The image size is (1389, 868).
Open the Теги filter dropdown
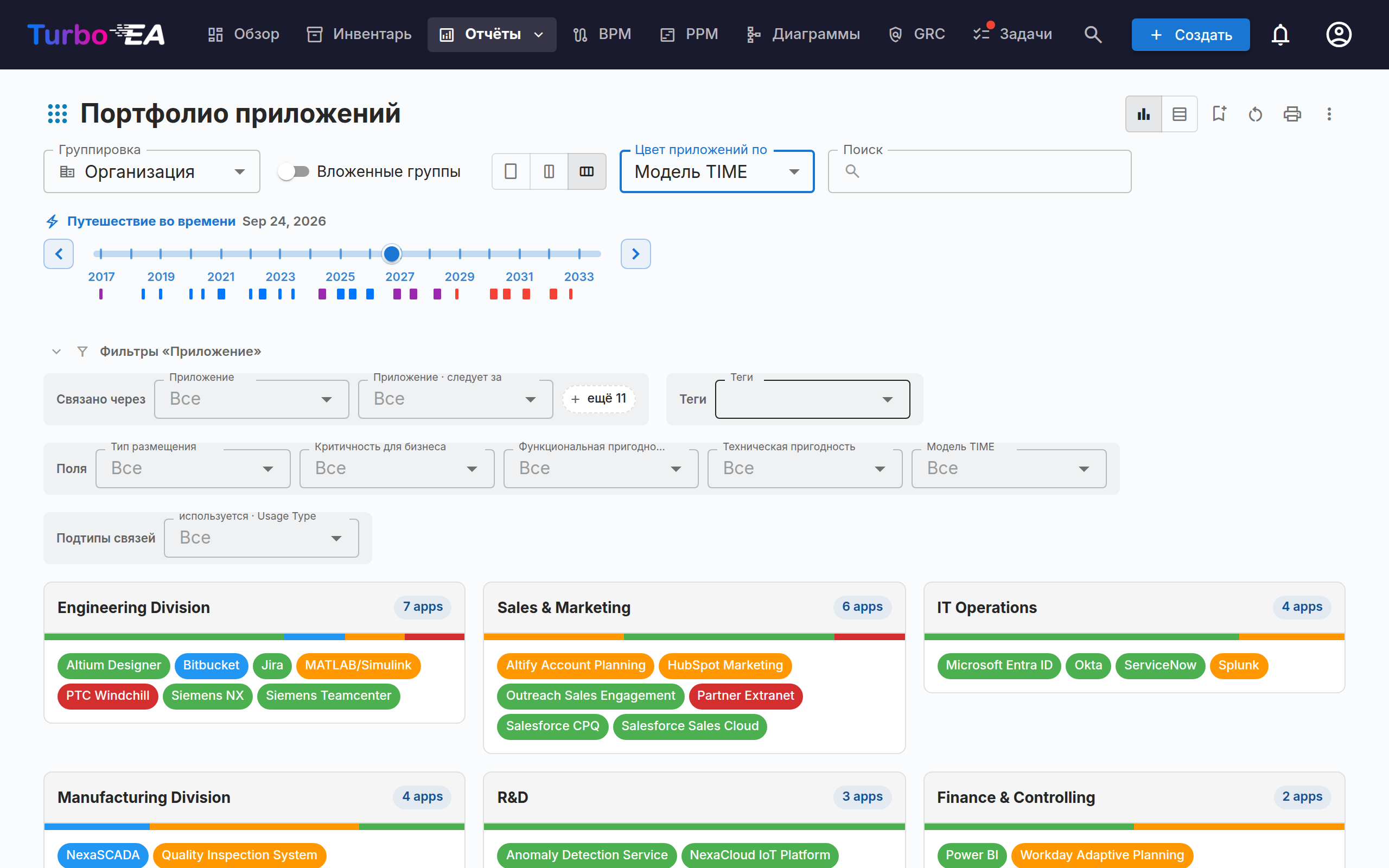tap(812, 399)
